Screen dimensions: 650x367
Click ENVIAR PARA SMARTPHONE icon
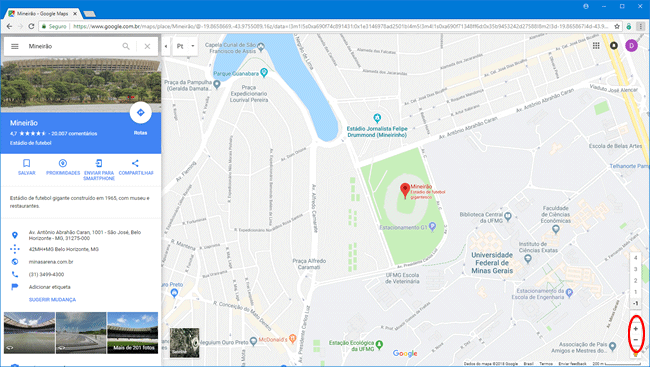[x=99, y=163]
